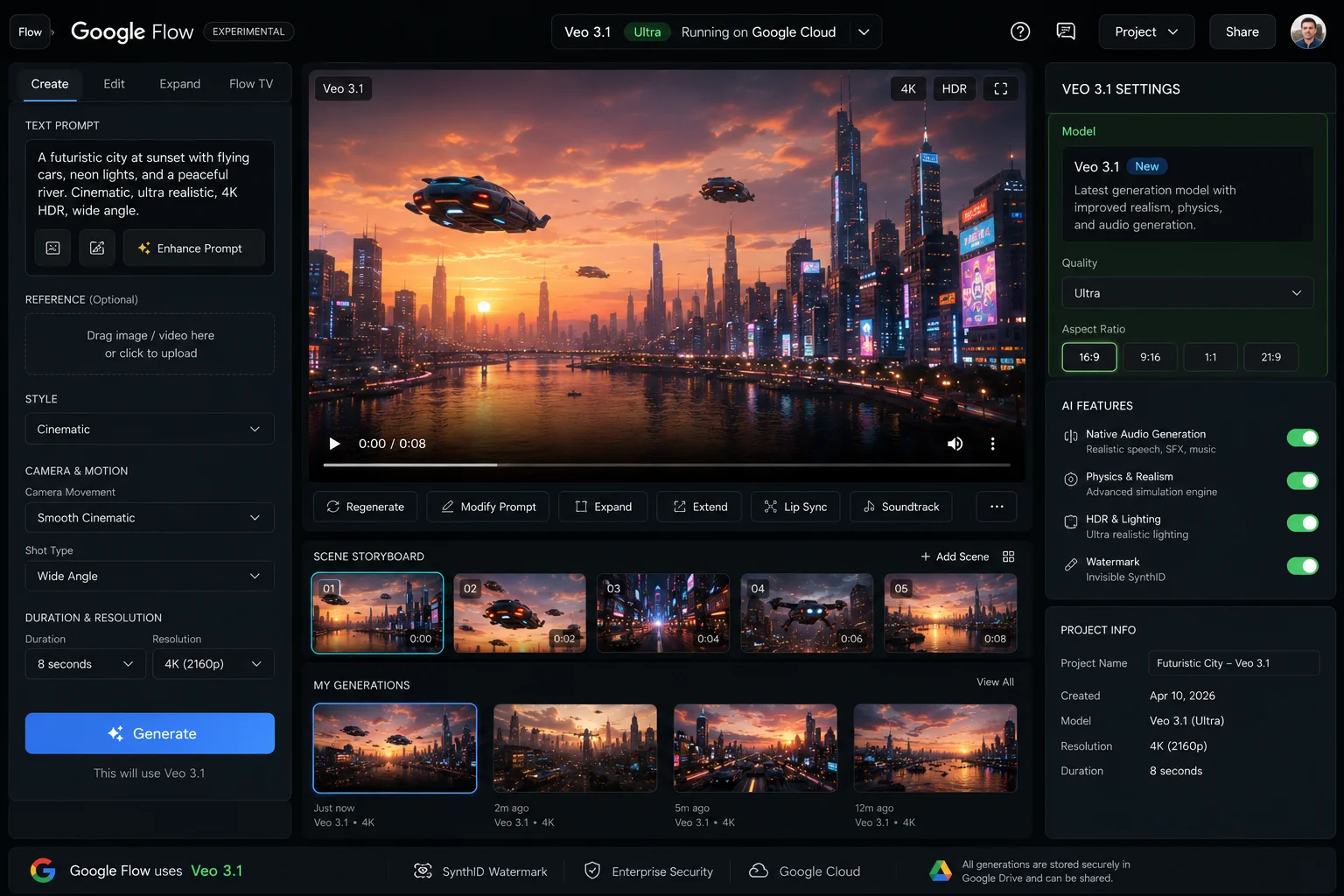Select the 1:1 aspect ratio

(x=1210, y=357)
